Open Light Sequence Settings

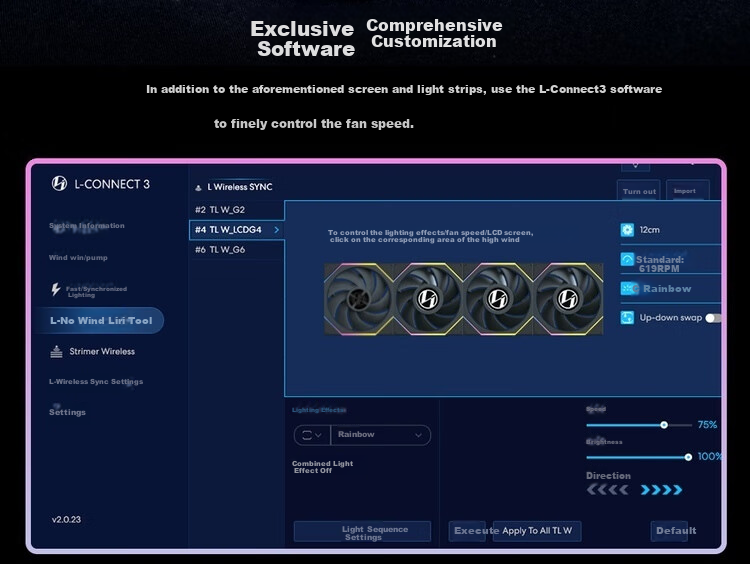pos(362,532)
